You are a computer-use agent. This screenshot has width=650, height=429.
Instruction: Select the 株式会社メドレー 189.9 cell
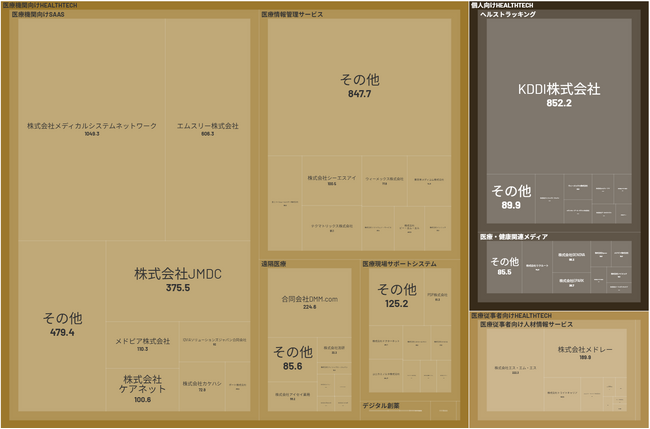[585, 353]
